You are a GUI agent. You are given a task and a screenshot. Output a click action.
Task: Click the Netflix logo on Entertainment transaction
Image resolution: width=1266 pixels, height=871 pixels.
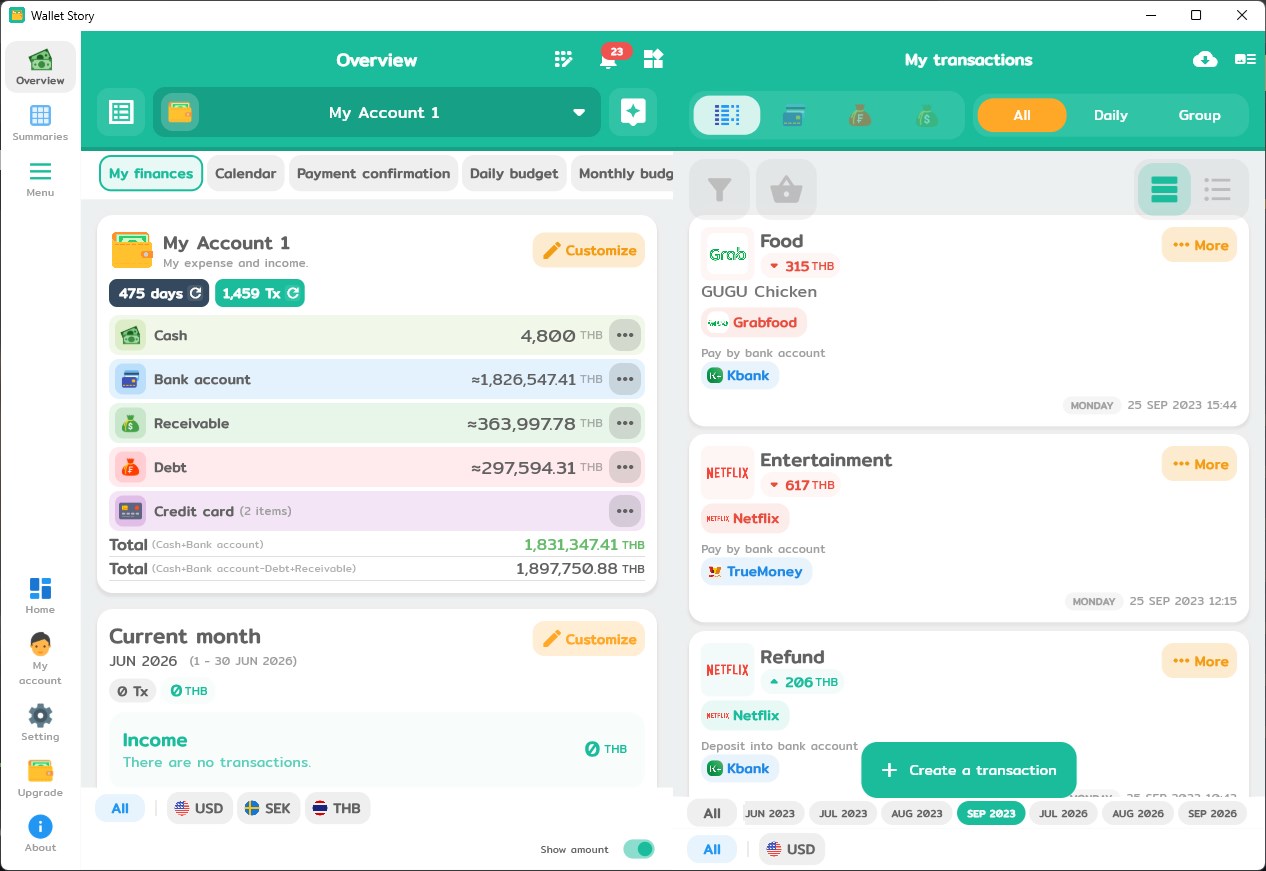727,473
